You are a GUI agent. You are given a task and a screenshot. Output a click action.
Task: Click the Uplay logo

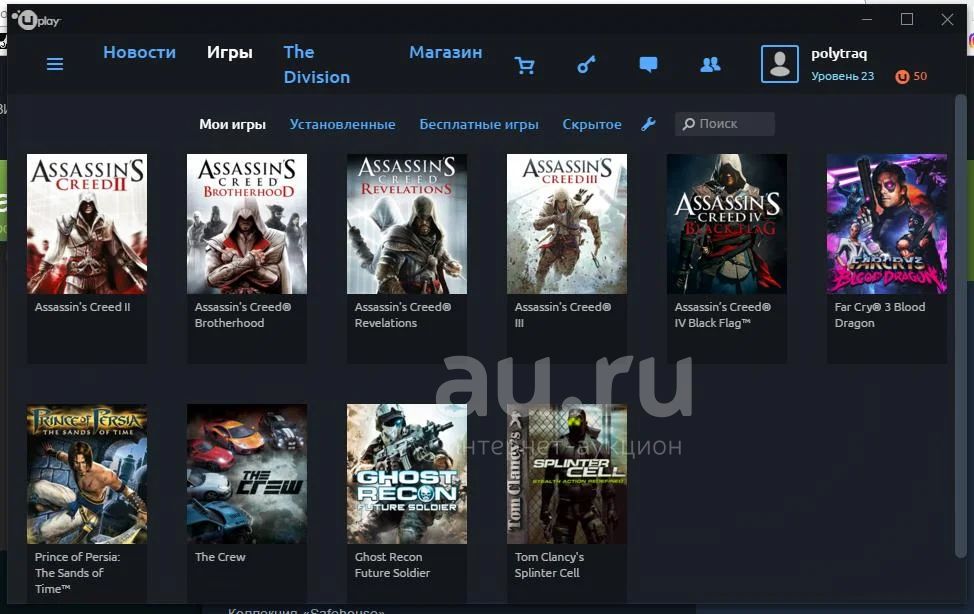pyautogui.click(x=36, y=21)
